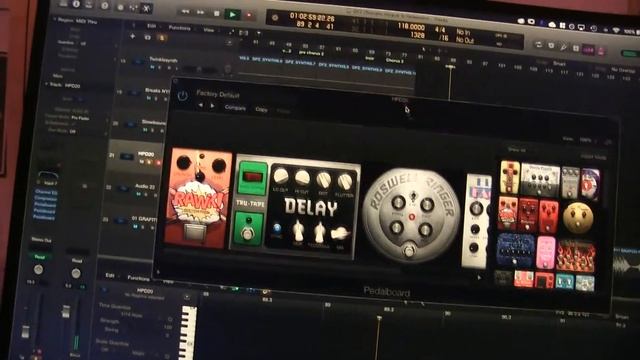Select the yellow pedal in pedal browser
The height and width of the screenshot is (360, 640).
click(x=510, y=177)
